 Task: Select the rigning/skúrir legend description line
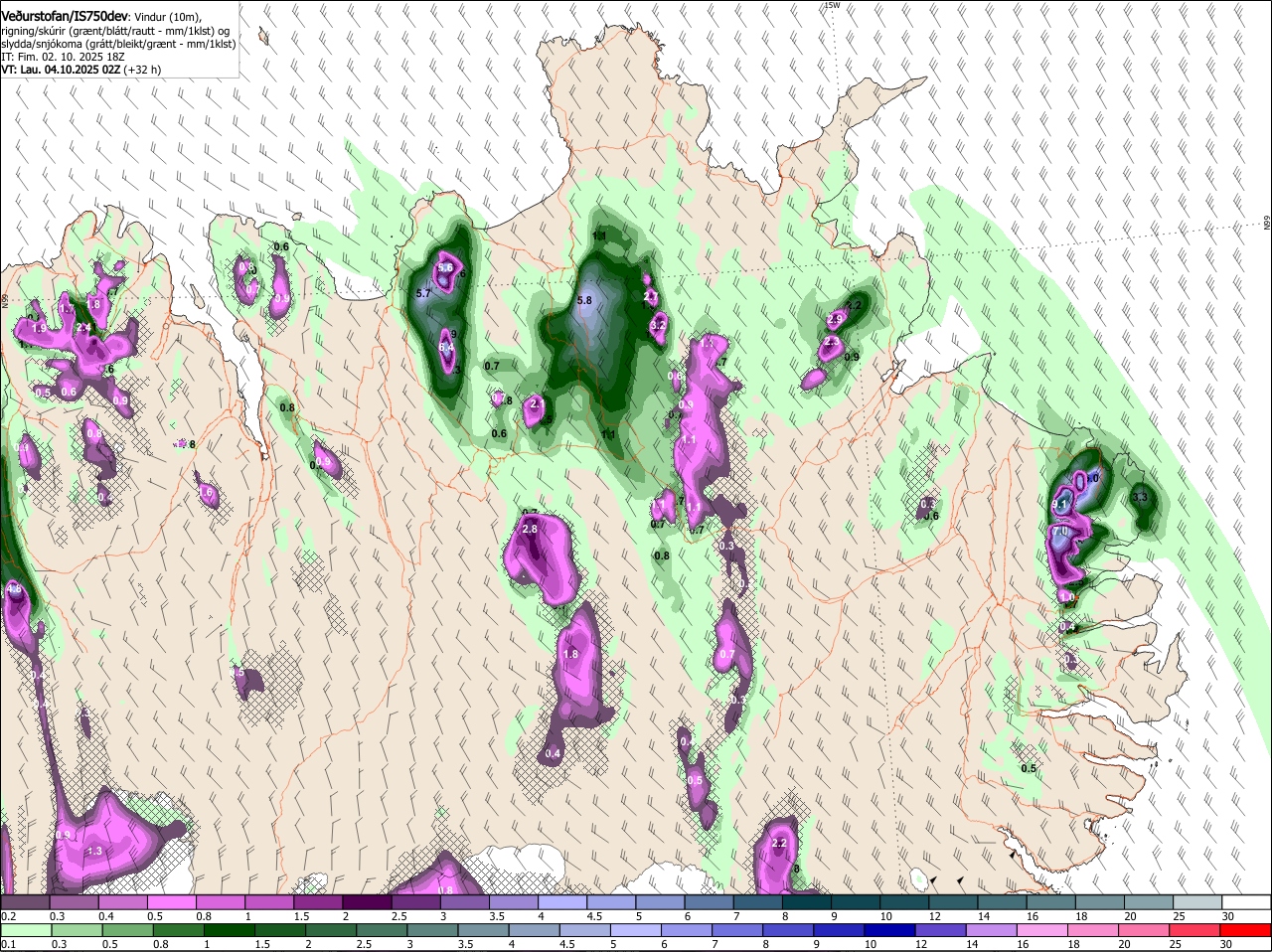point(115,31)
